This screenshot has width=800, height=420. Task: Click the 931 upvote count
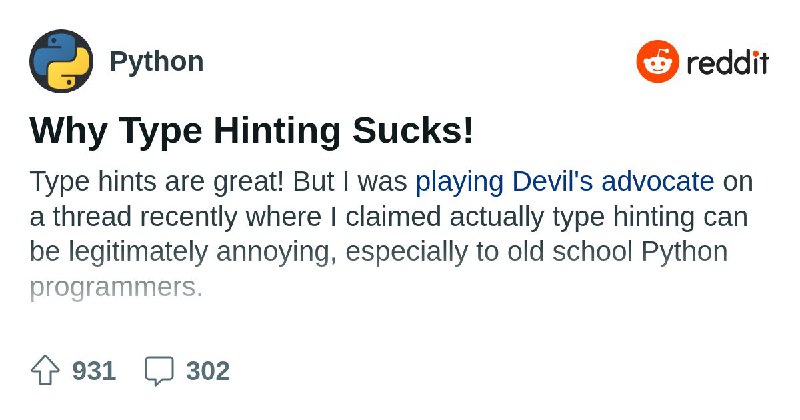94,370
